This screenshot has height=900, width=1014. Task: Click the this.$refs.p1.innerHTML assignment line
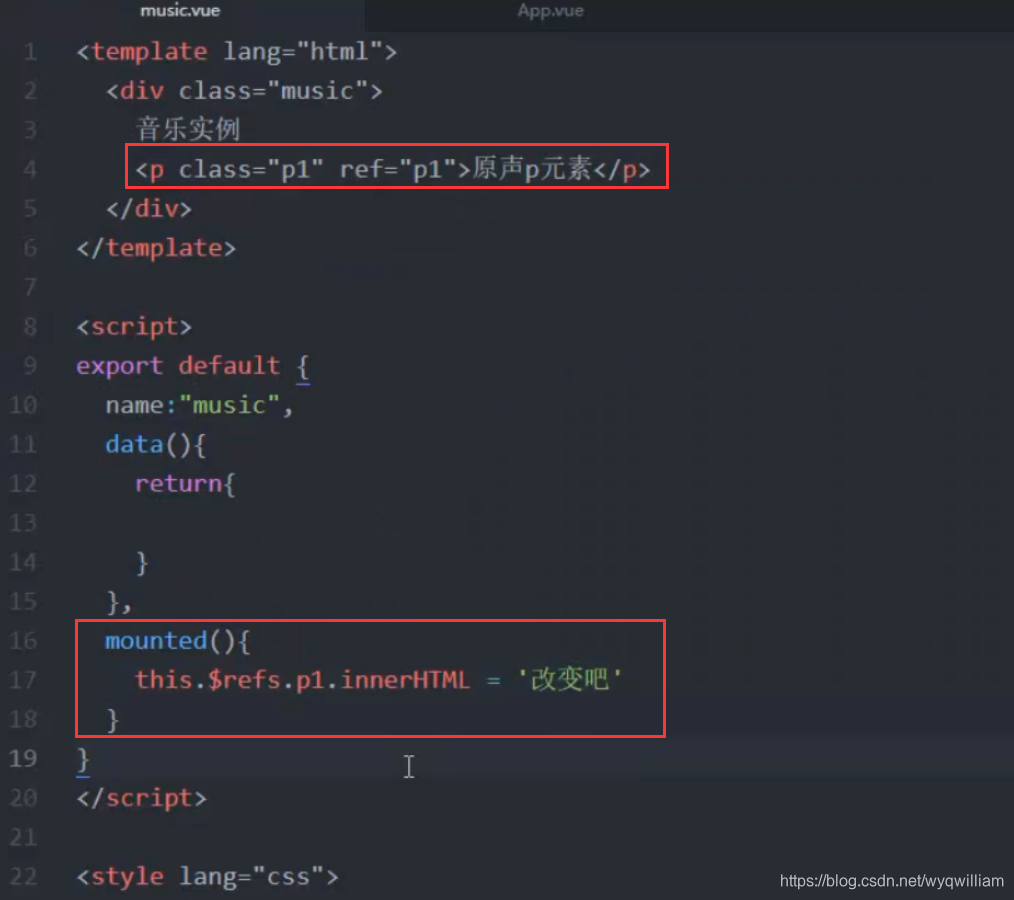point(378,680)
